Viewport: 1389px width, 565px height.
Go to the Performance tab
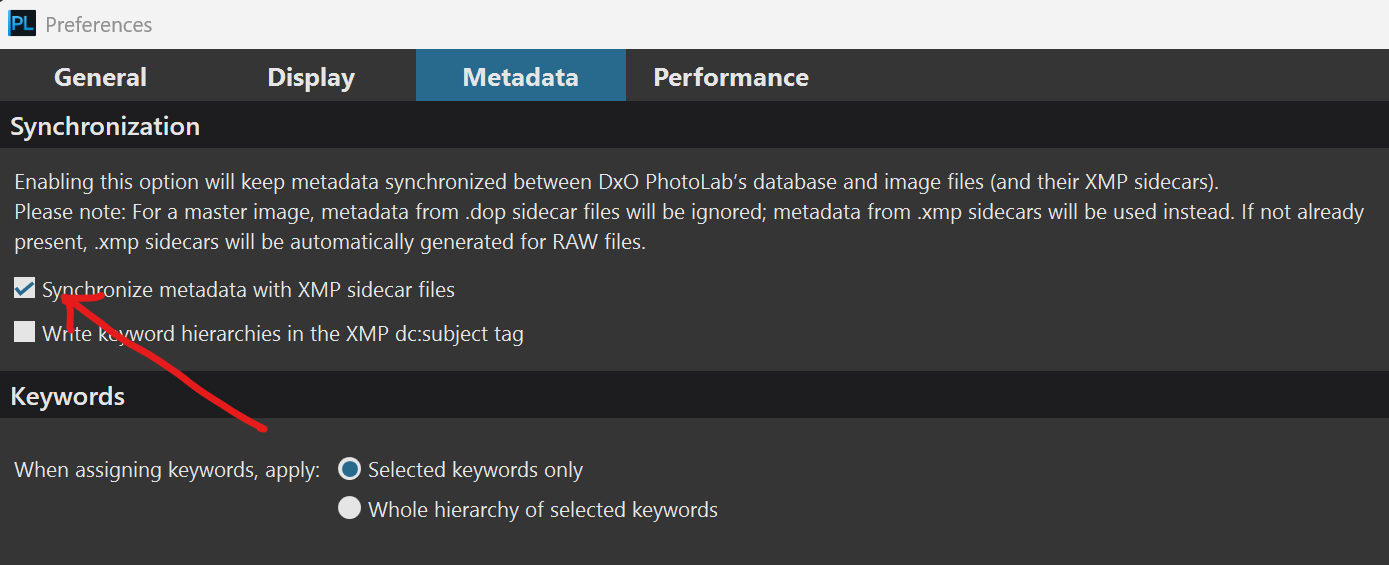pos(731,77)
